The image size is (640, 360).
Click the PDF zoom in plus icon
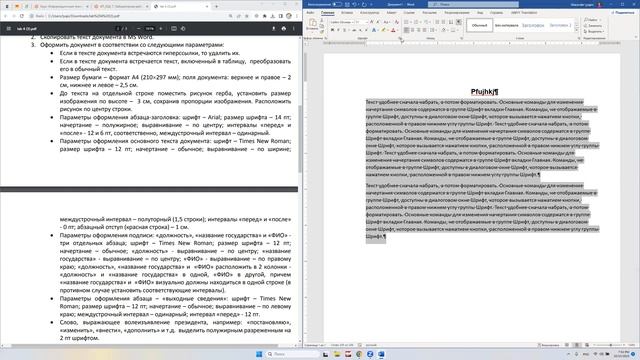[x=160, y=29]
